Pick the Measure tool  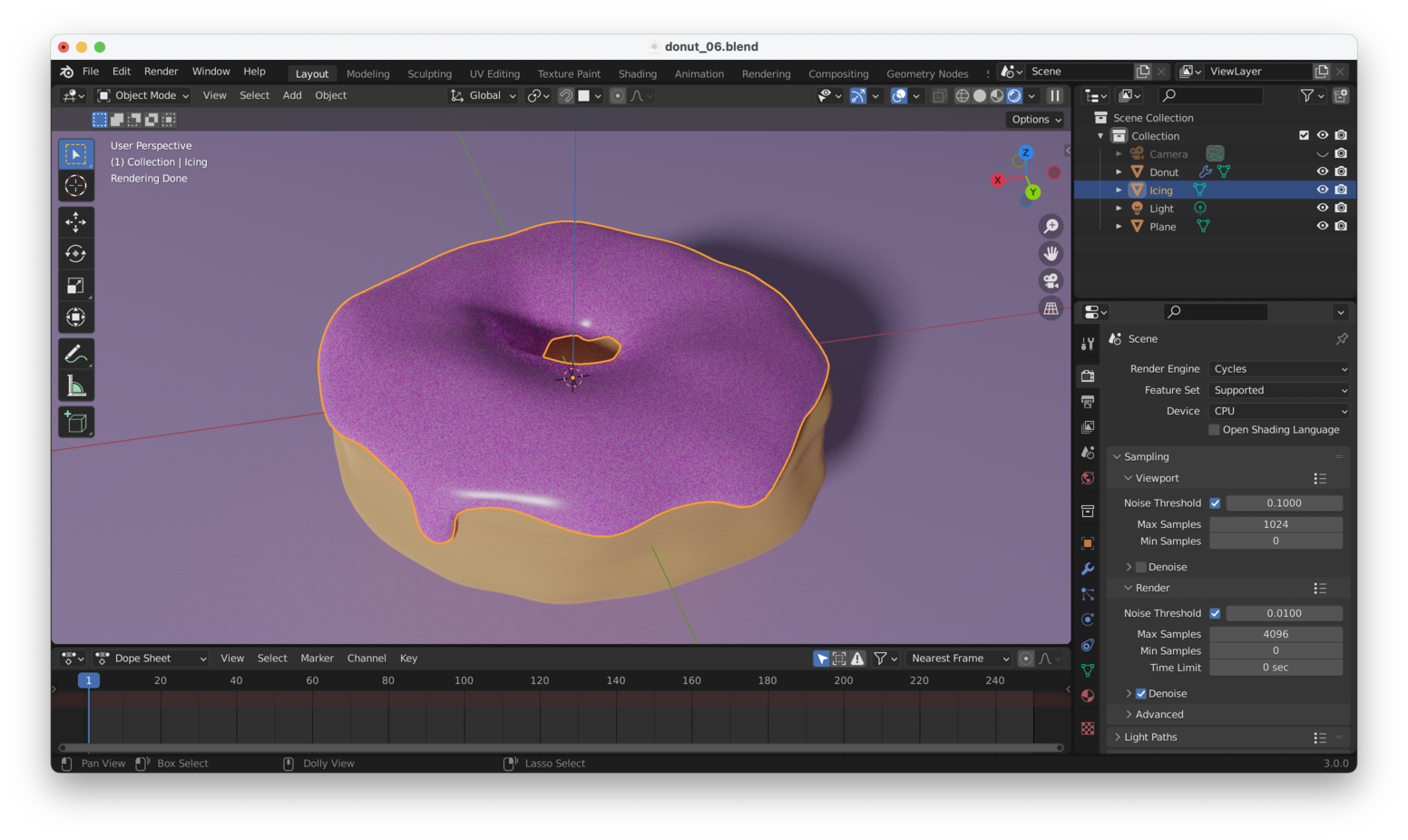75,384
